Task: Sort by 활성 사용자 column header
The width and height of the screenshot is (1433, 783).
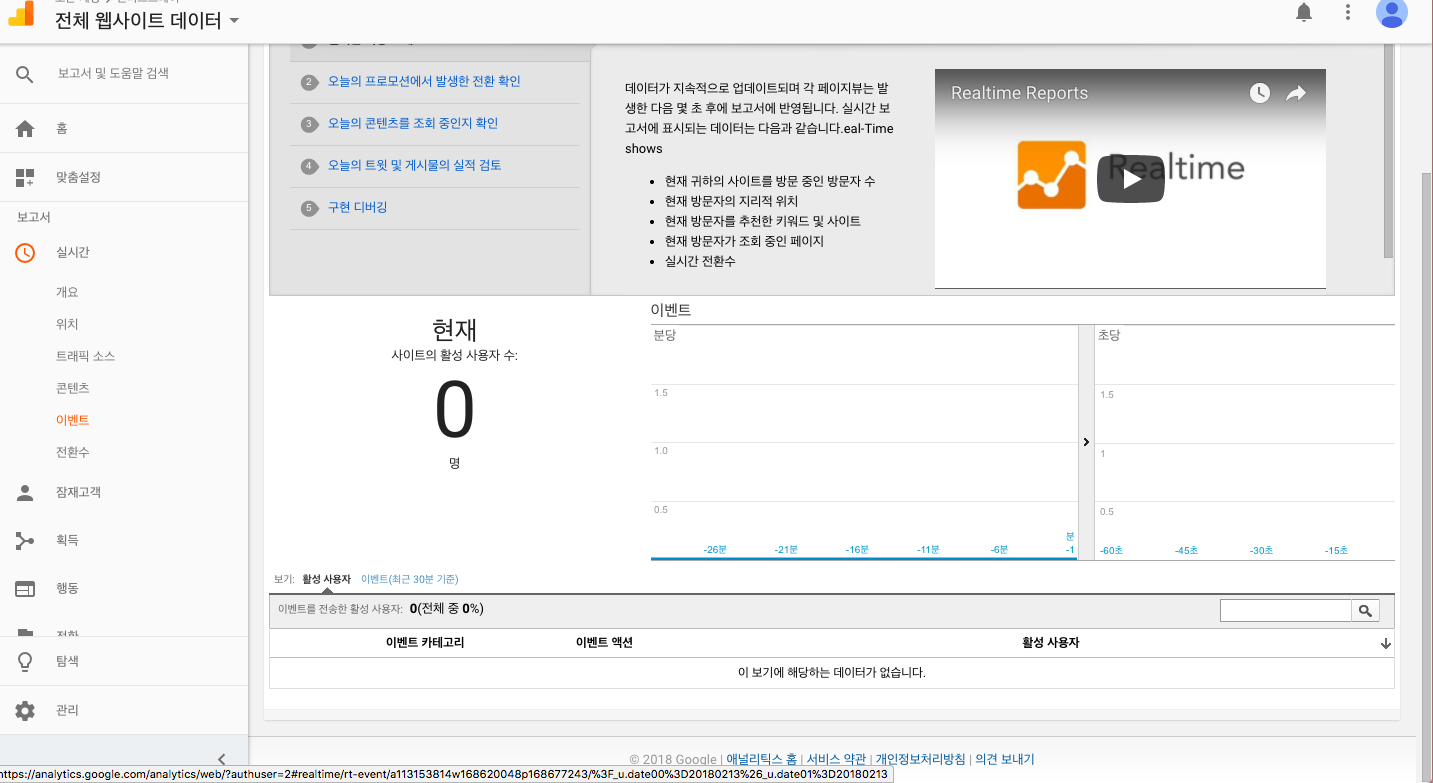Action: pyautogui.click(x=1050, y=643)
